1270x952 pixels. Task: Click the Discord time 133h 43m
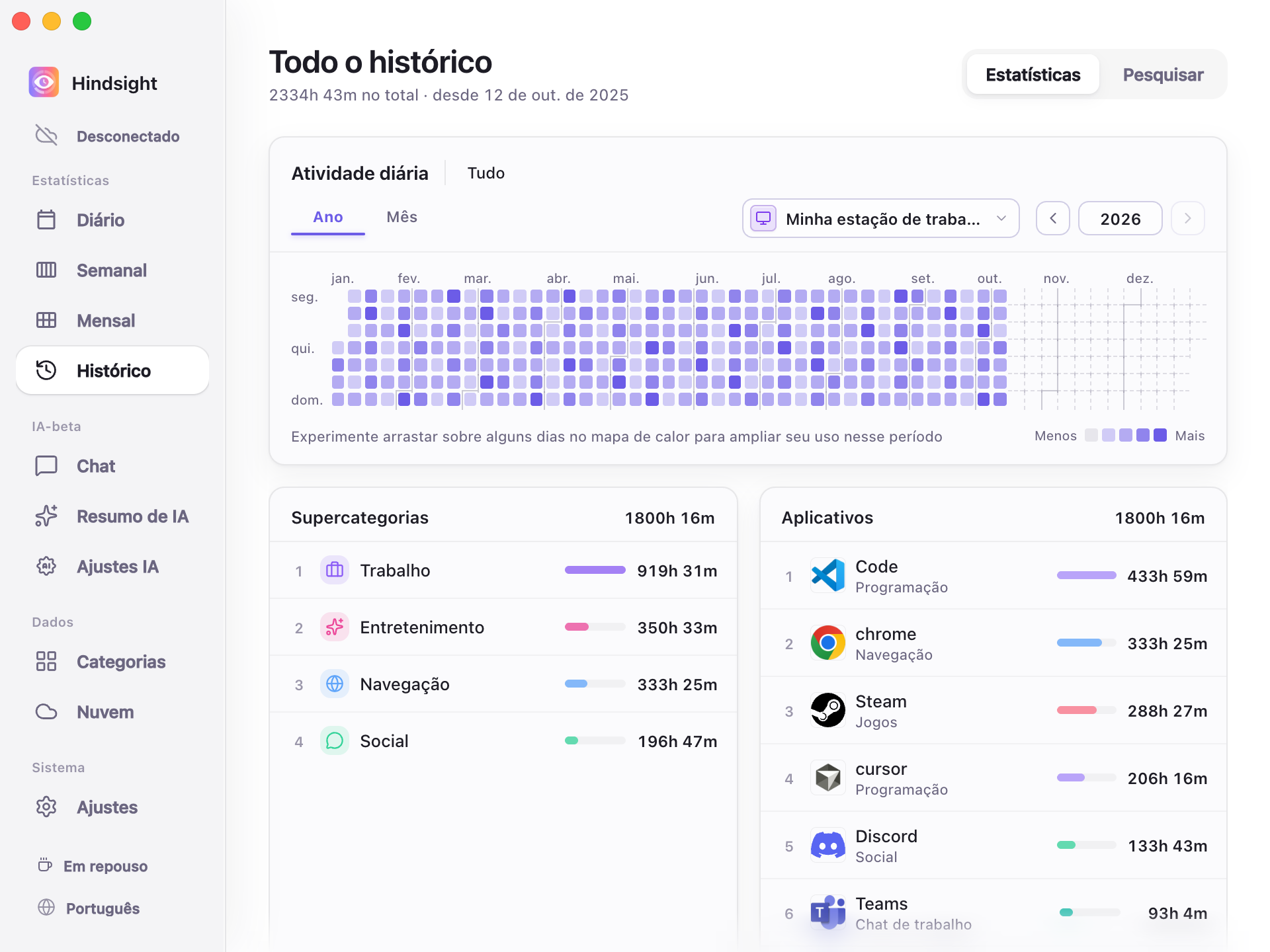click(1167, 846)
